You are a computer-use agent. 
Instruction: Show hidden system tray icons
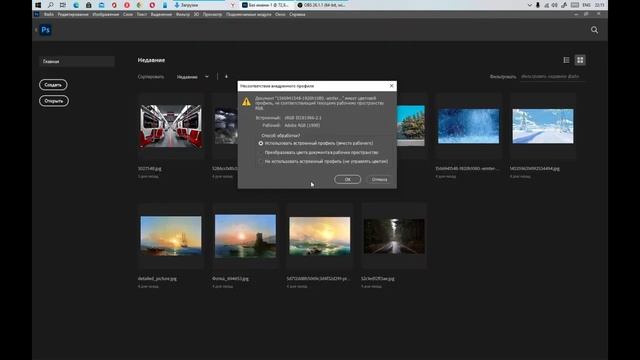point(529,5)
